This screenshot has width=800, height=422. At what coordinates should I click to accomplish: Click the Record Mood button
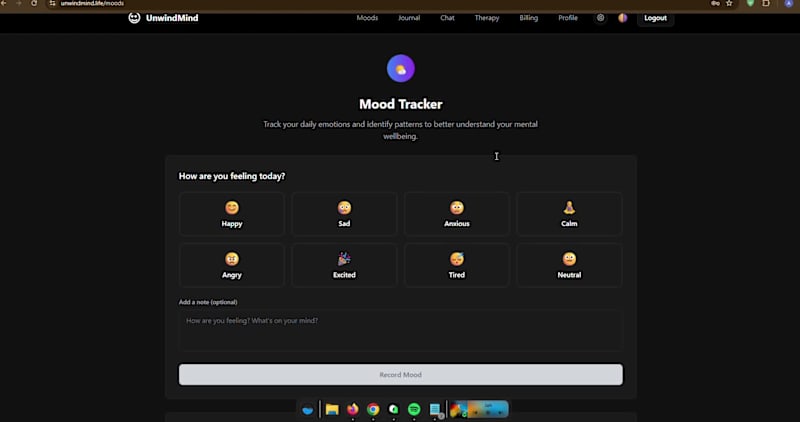pyautogui.click(x=401, y=375)
